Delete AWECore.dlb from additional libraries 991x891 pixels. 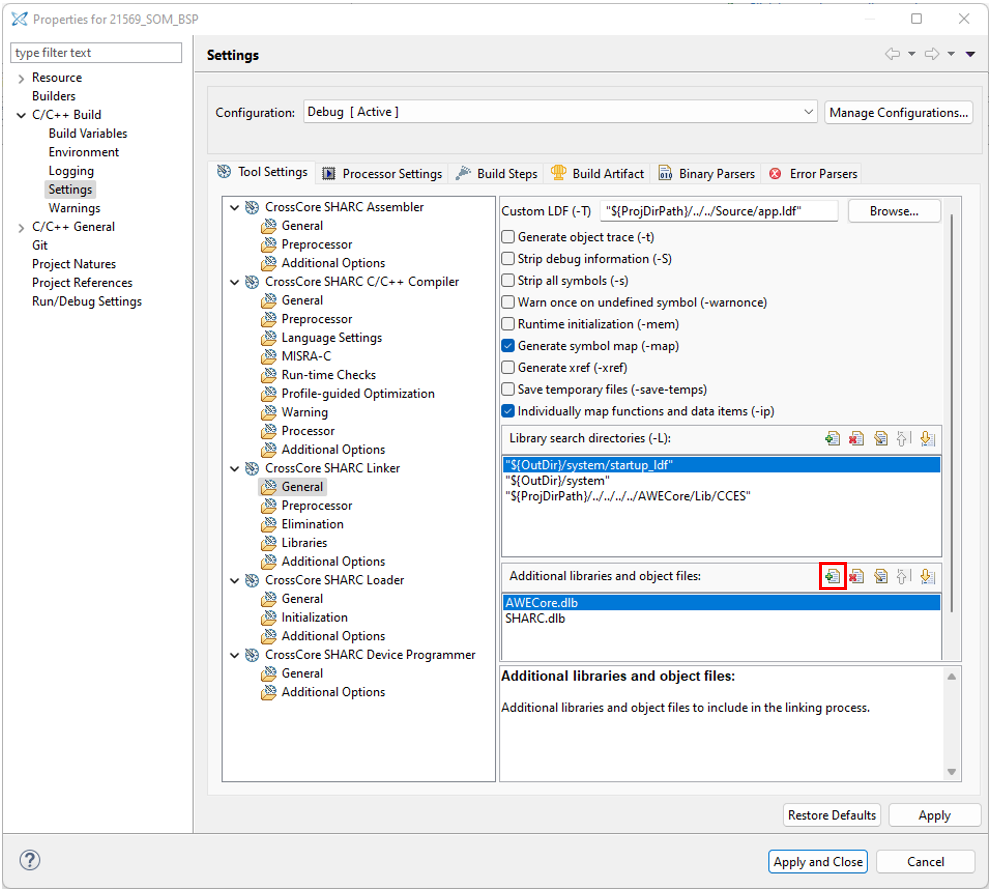855,576
